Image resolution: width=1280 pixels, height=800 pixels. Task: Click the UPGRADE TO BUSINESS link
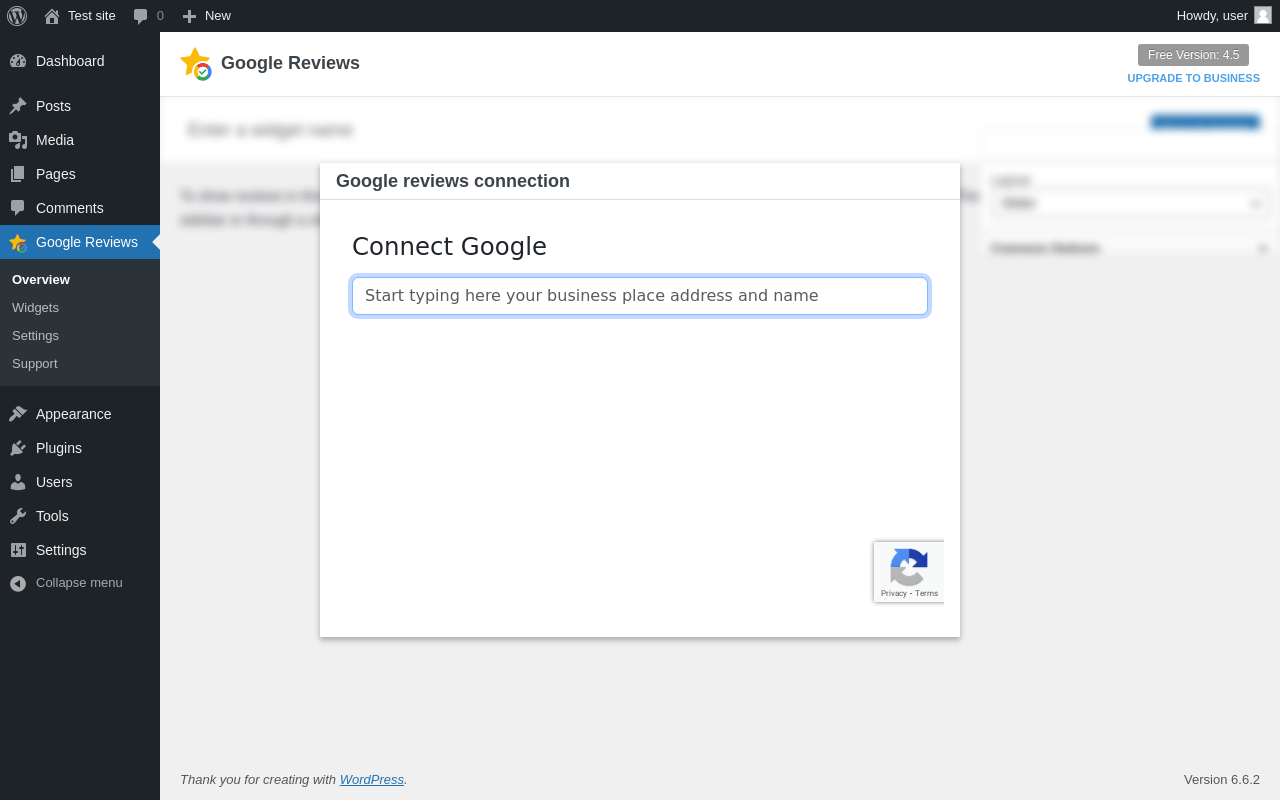1193,78
